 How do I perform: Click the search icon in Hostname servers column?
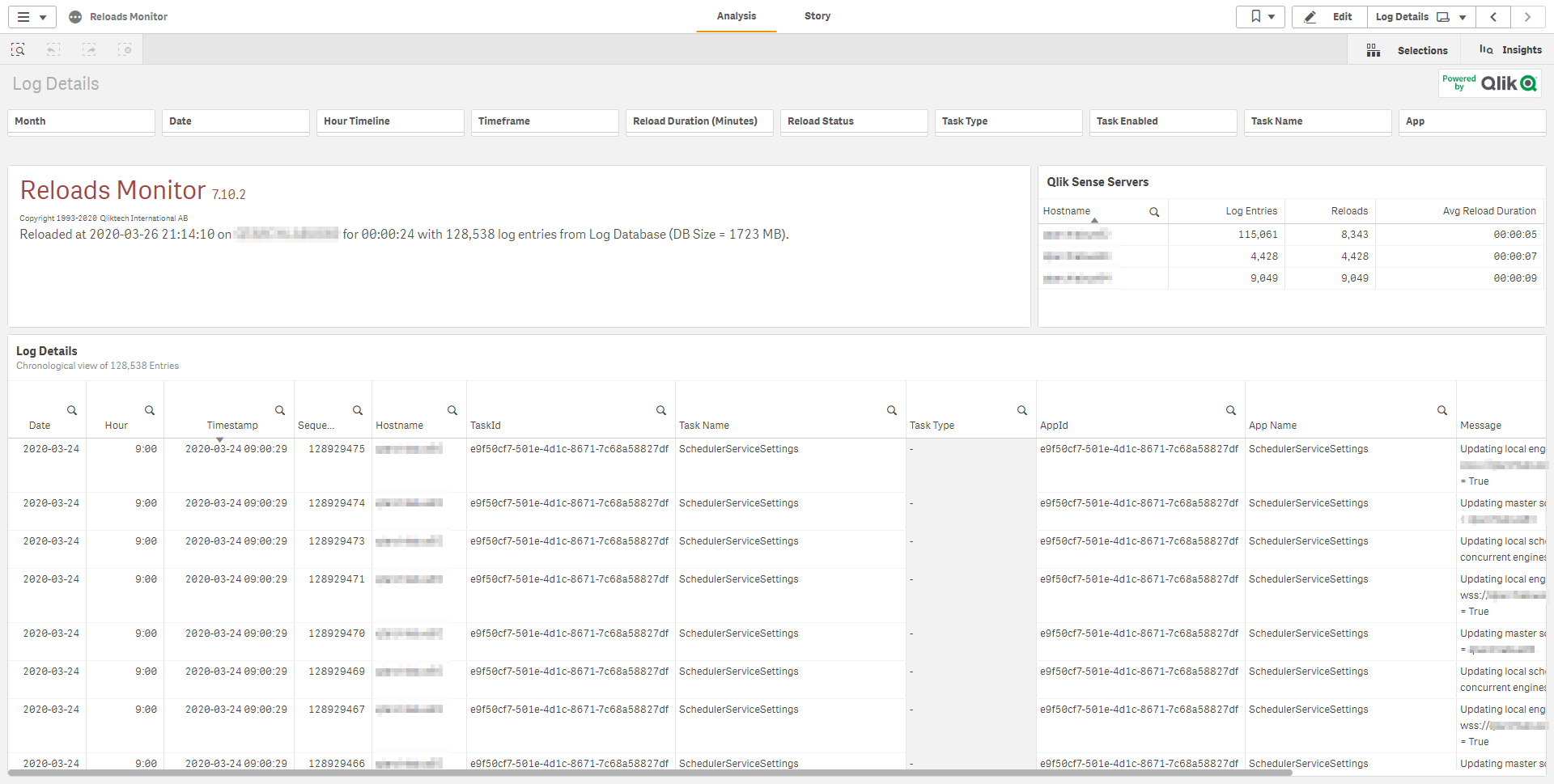pyautogui.click(x=1154, y=212)
